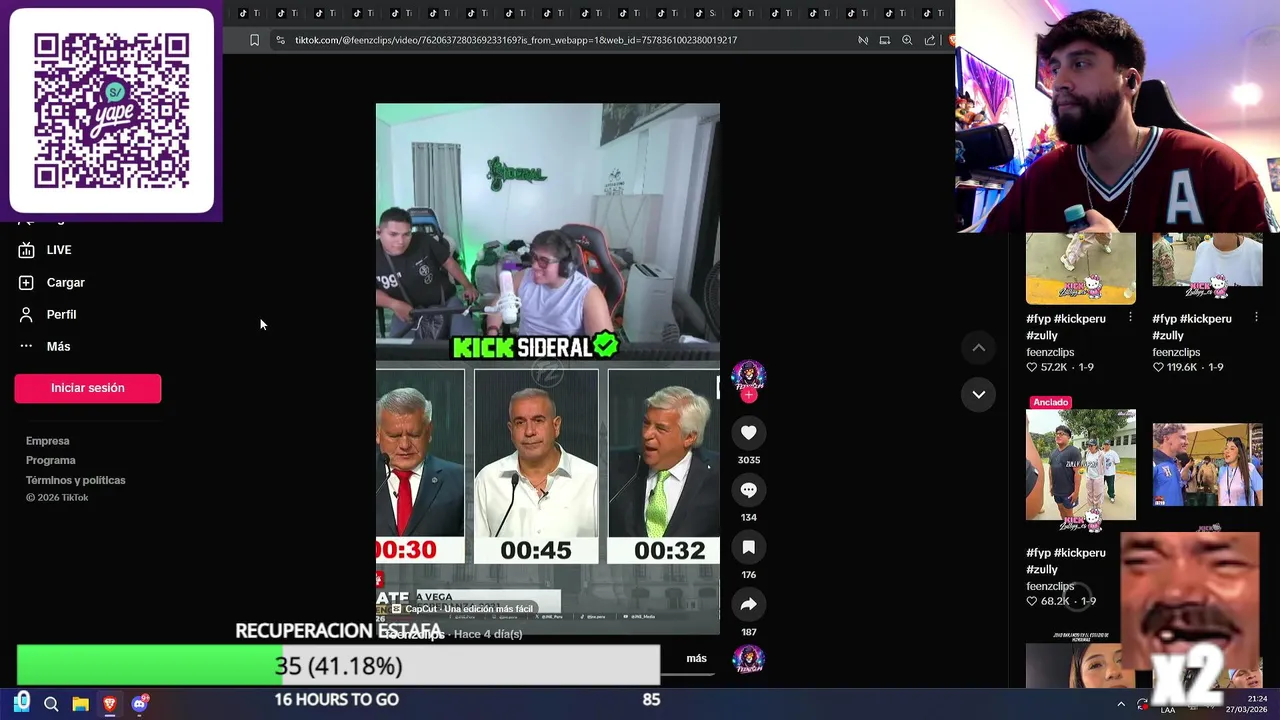Click the 3035 likes count
This screenshot has height=720, width=1280.
tap(749, 460)
